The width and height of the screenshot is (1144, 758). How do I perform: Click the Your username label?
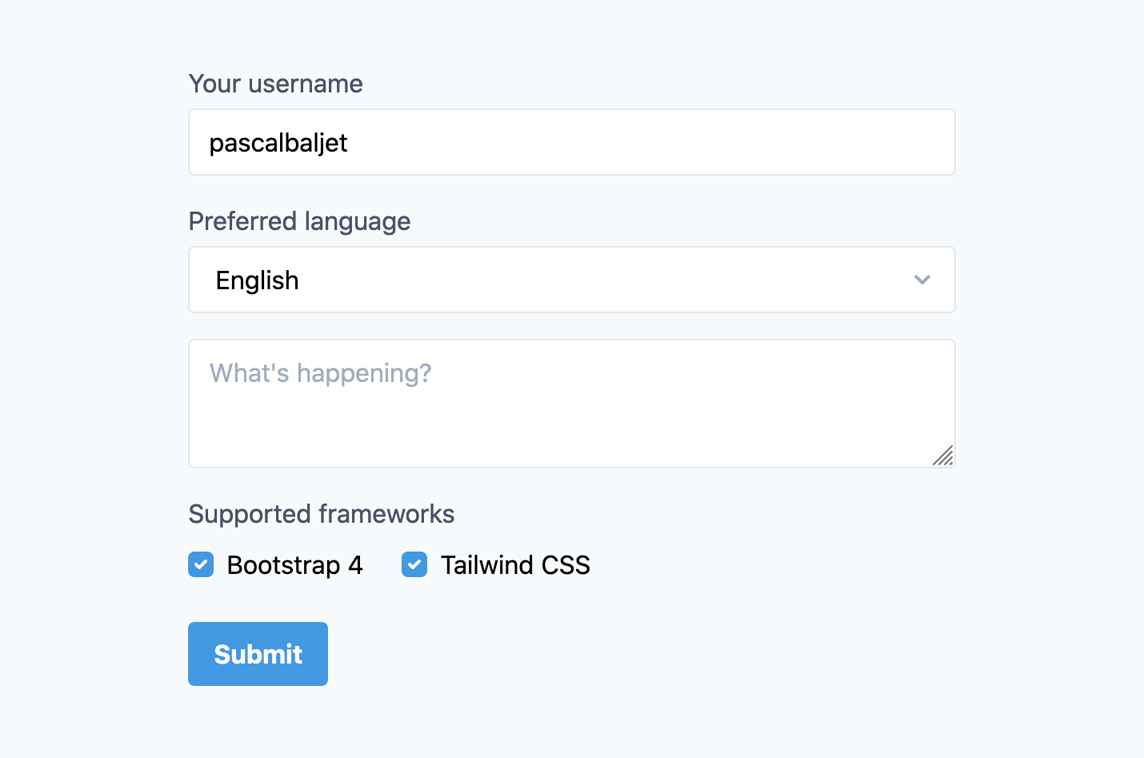pyautogui.click(x=275, y=84)
